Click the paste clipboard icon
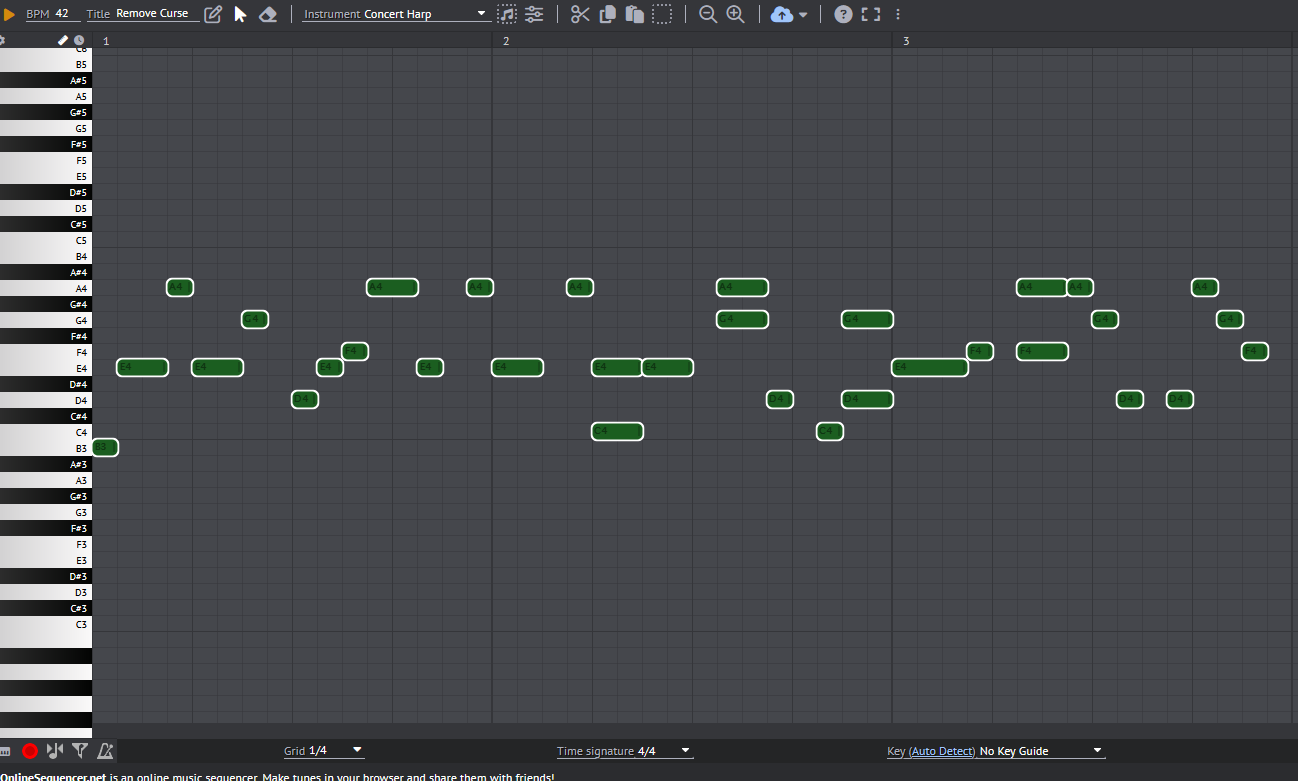Image resolution: width=1298 pixels, height=781 pixels. (x=634, y=14)
